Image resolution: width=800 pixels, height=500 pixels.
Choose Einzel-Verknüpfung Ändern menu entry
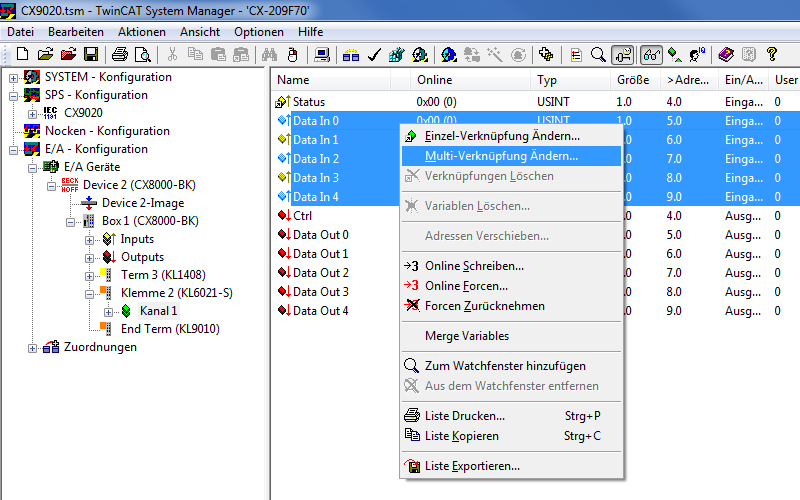pos(511,136)
